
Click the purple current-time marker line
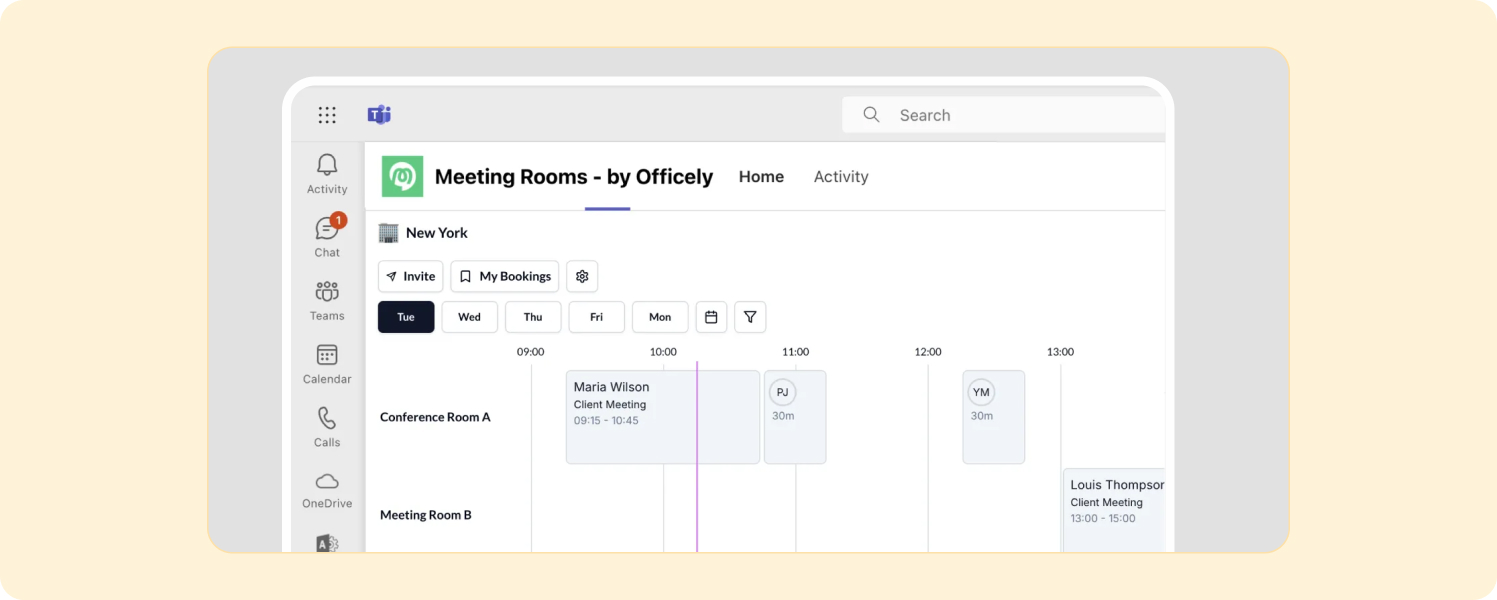click(697, 456)
